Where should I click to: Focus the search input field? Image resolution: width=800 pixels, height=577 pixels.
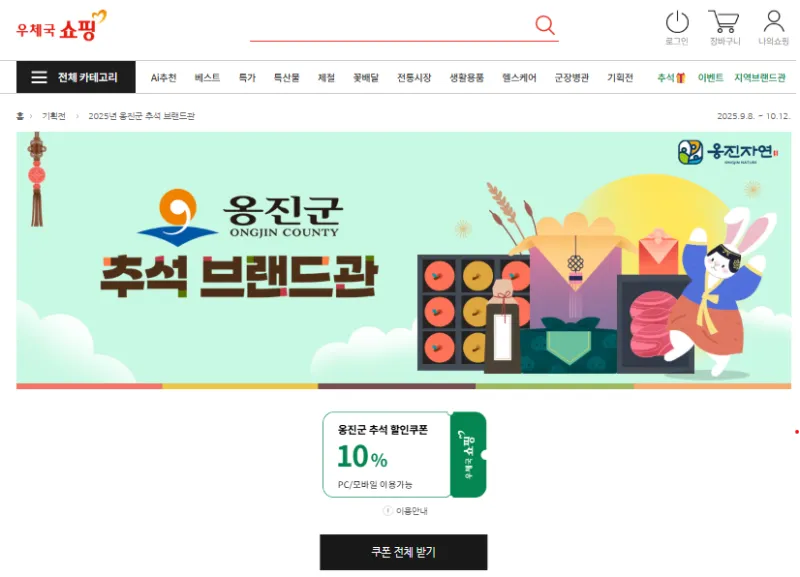tap(391, 26)
